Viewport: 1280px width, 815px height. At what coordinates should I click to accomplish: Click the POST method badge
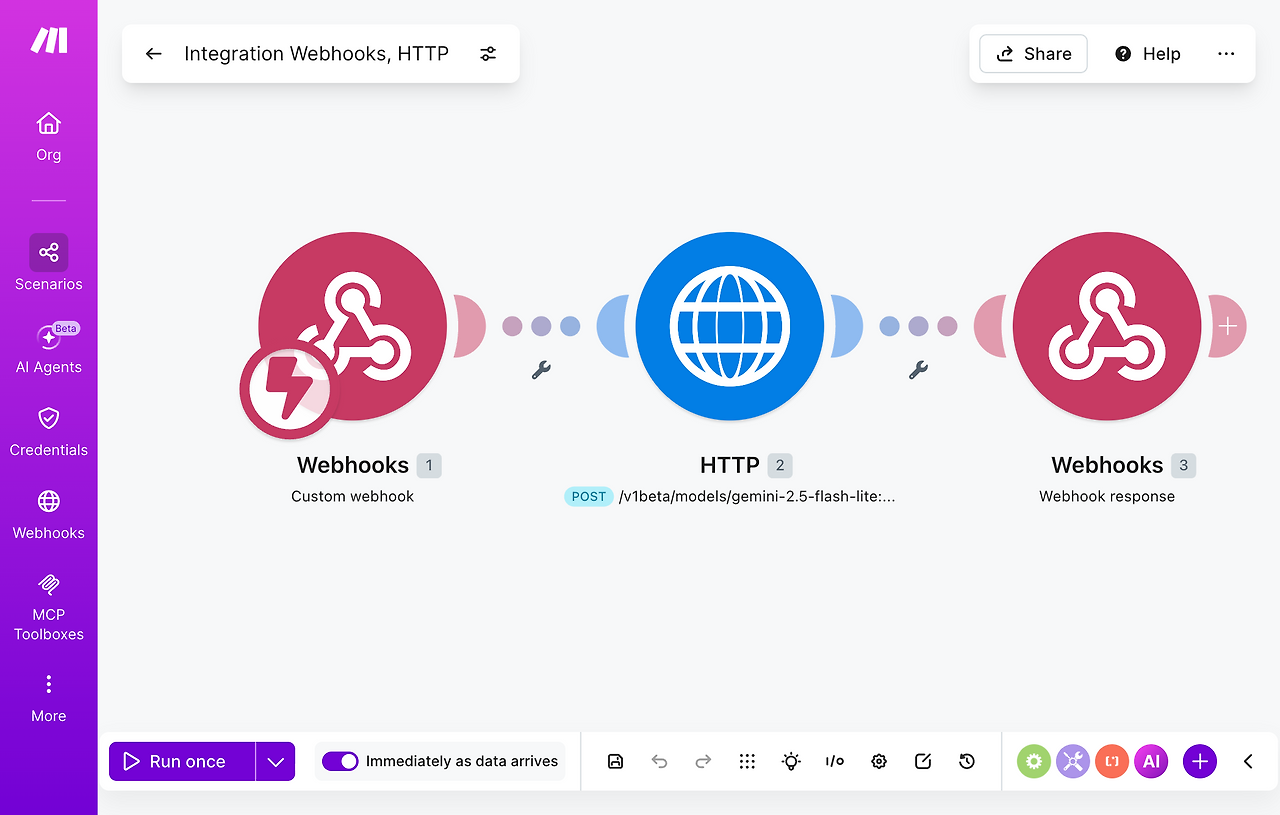[x=589, y=496]
